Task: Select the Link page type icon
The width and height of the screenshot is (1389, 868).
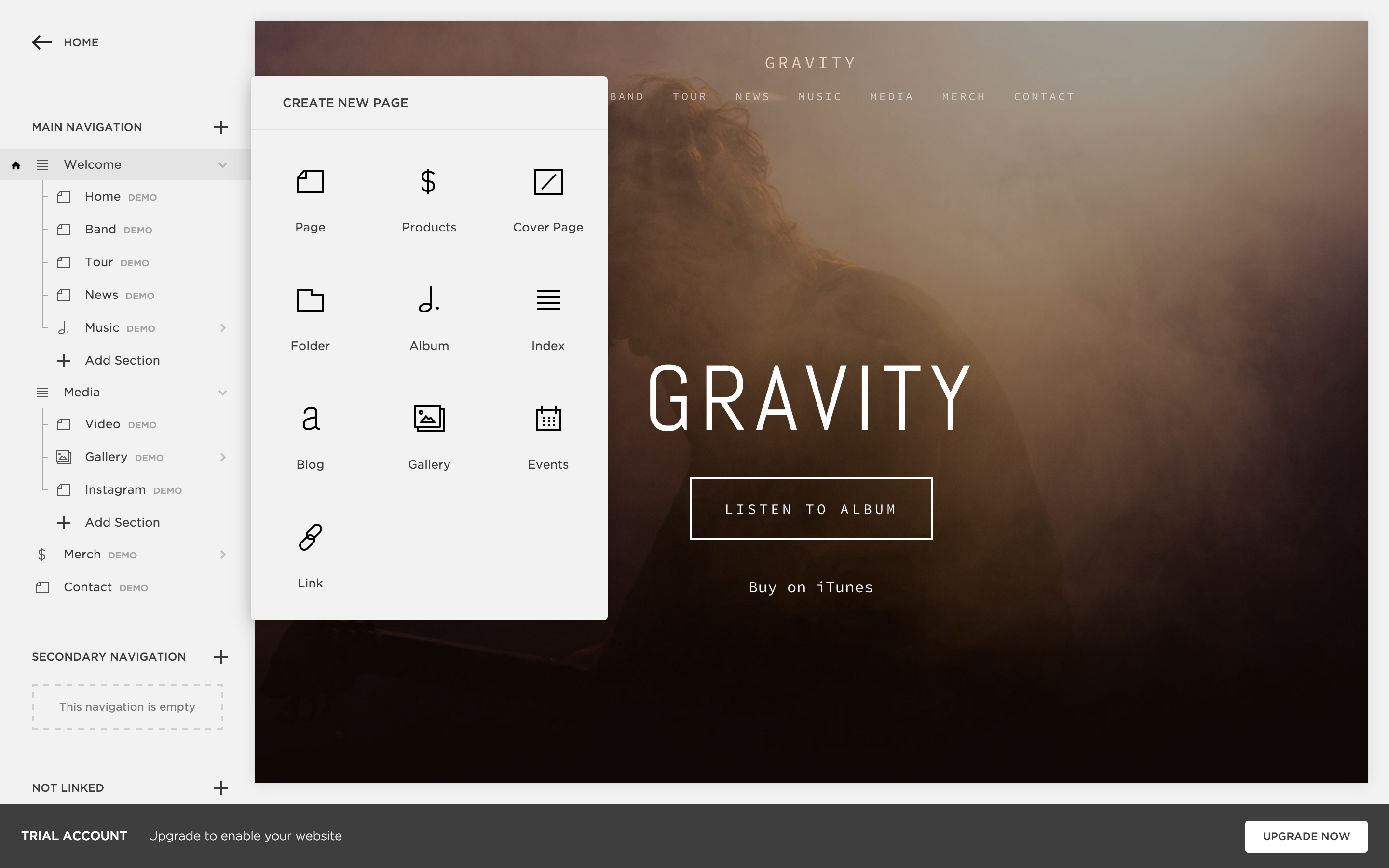Action: click(309, 536)
